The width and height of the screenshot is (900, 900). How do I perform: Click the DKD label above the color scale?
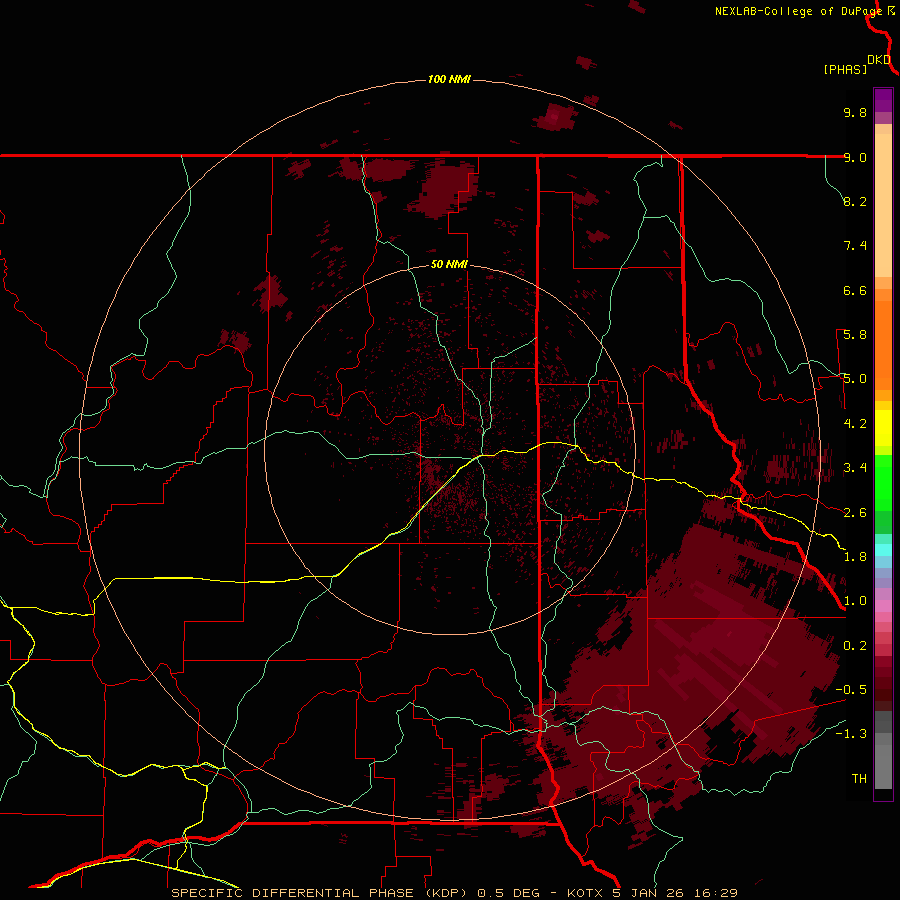pyautogui.click(x=879, y=59)
